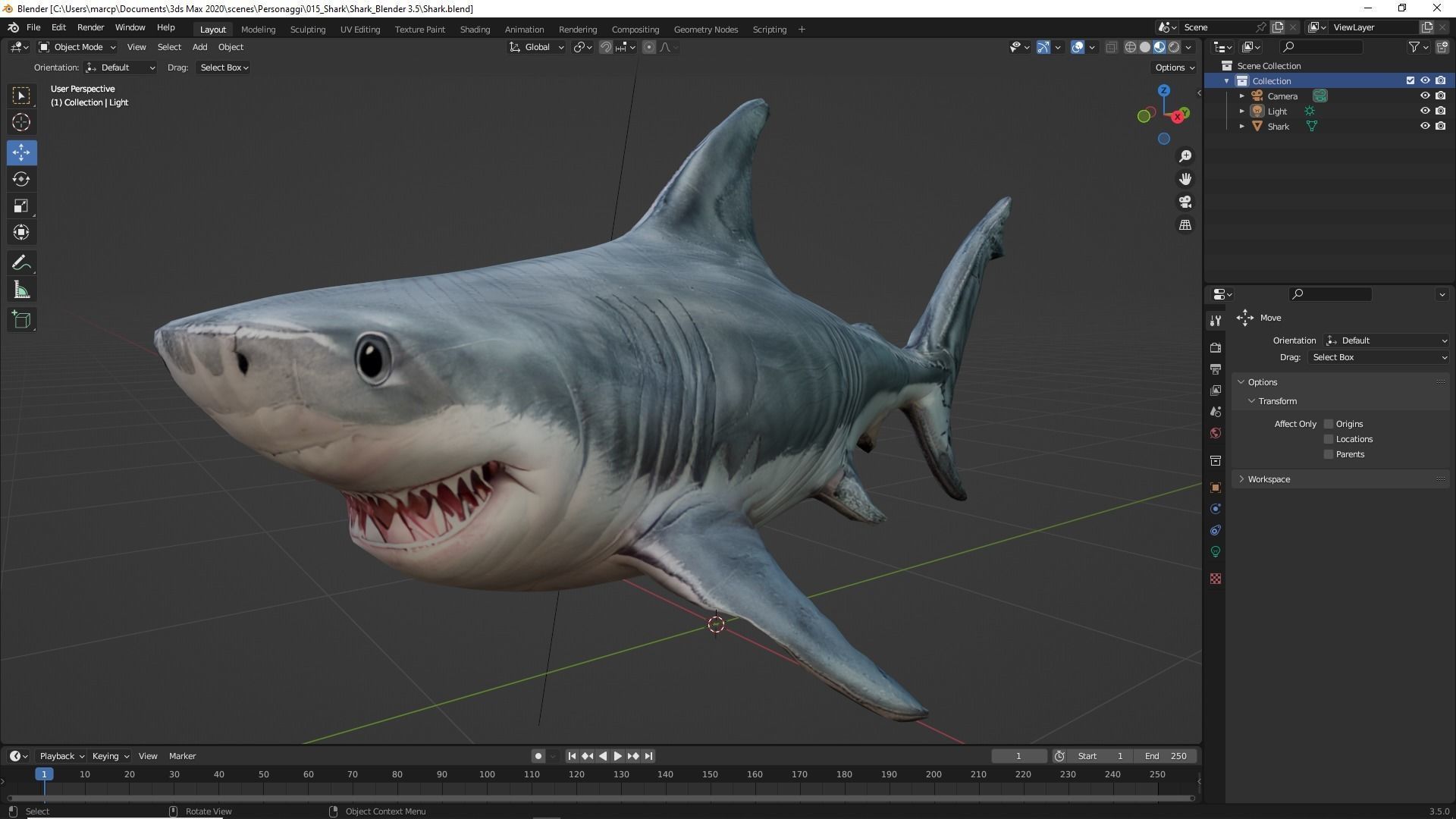
Task: Switch perspective/orthographic grid icon
Action: (x=1185, y=225)
